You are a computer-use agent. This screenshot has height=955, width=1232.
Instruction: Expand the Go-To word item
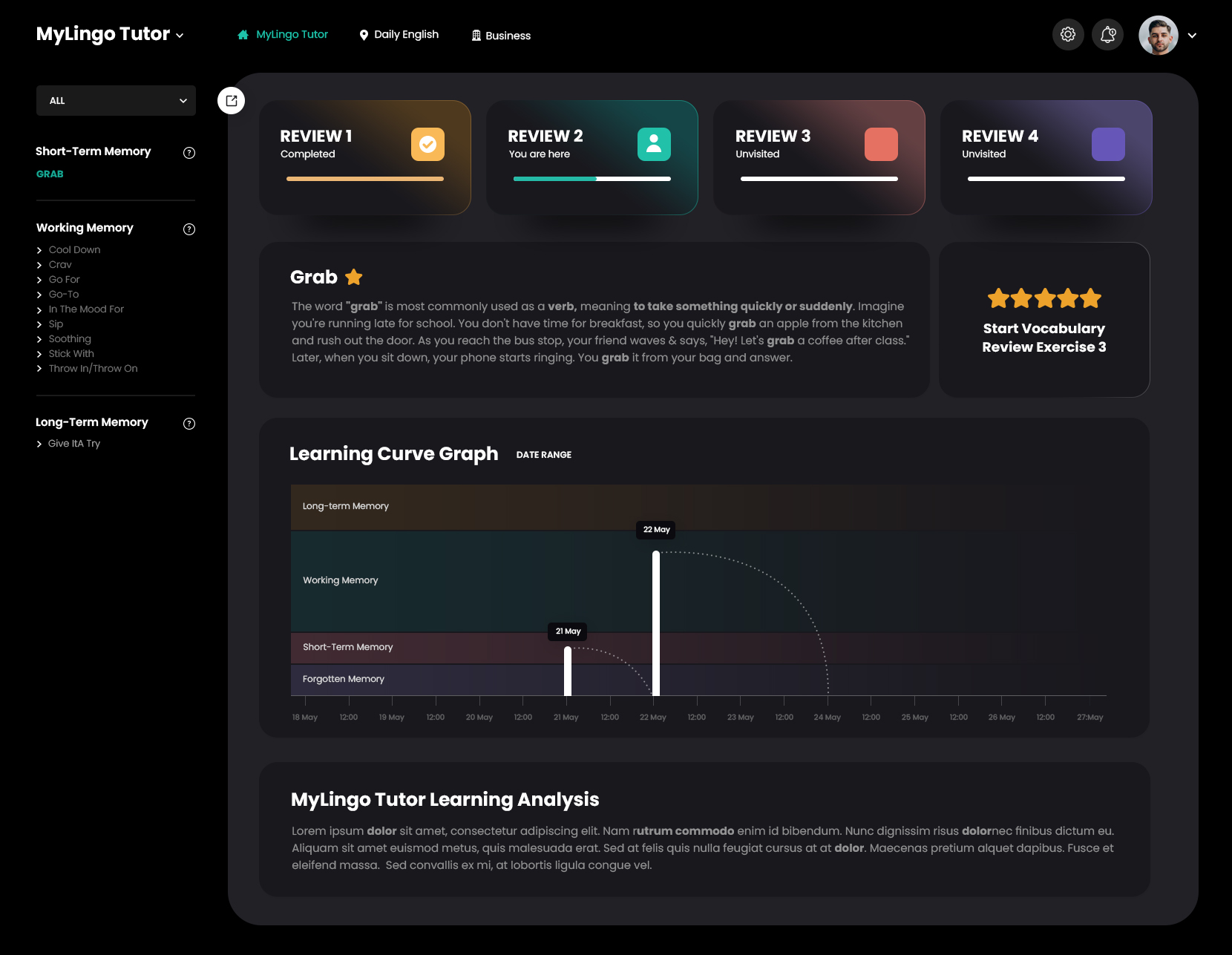[57, 295]
